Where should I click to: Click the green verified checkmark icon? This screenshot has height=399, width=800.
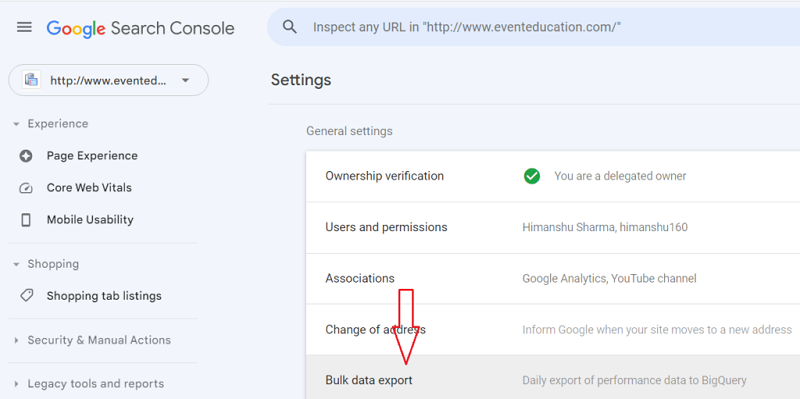click(532, 177)
